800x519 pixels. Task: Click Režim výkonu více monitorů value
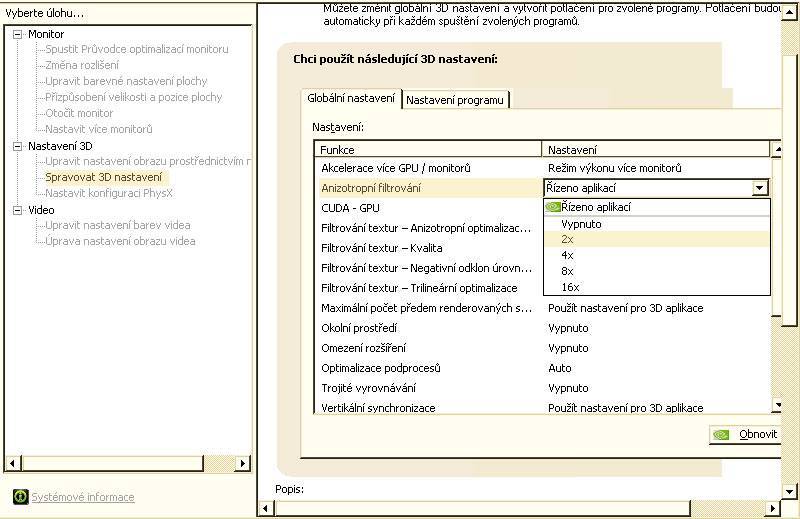pos(615,168)
